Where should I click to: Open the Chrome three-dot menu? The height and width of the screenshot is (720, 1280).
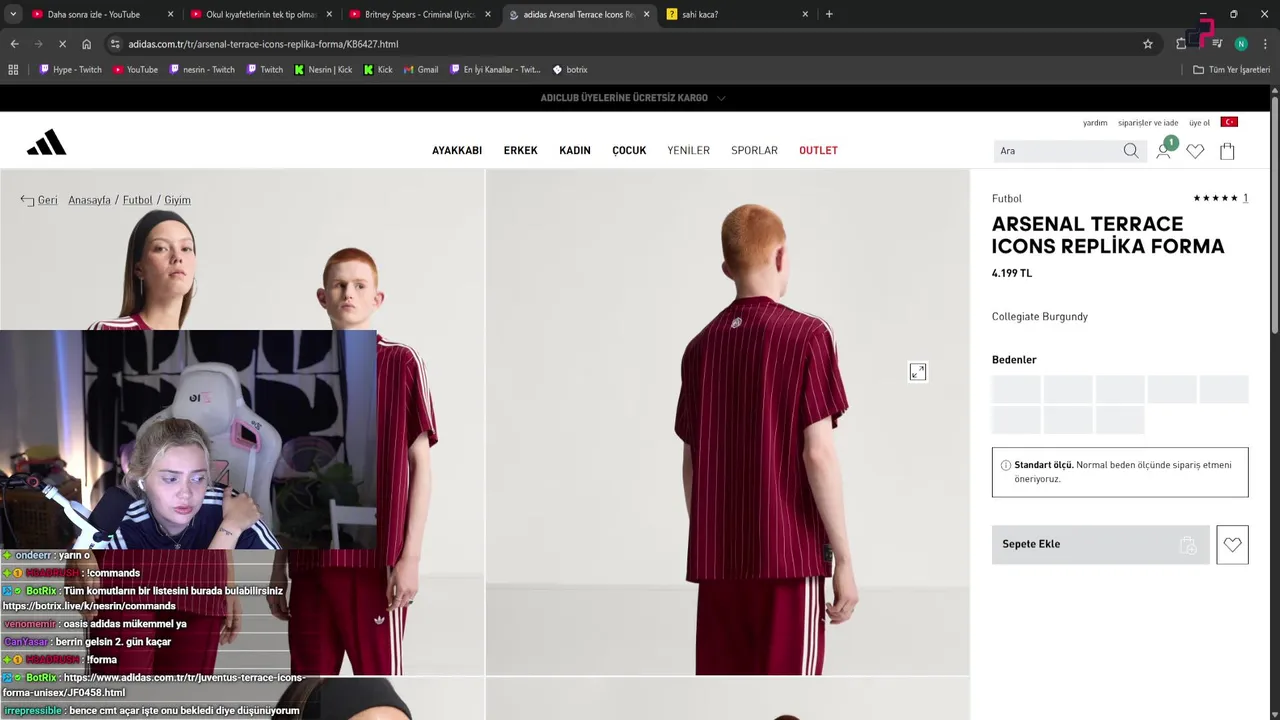pyautogui.click(x=1265, y=44)
